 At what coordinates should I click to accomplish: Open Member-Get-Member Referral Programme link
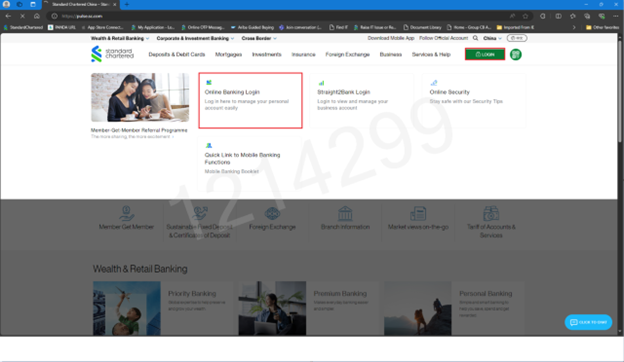point(139,130)
